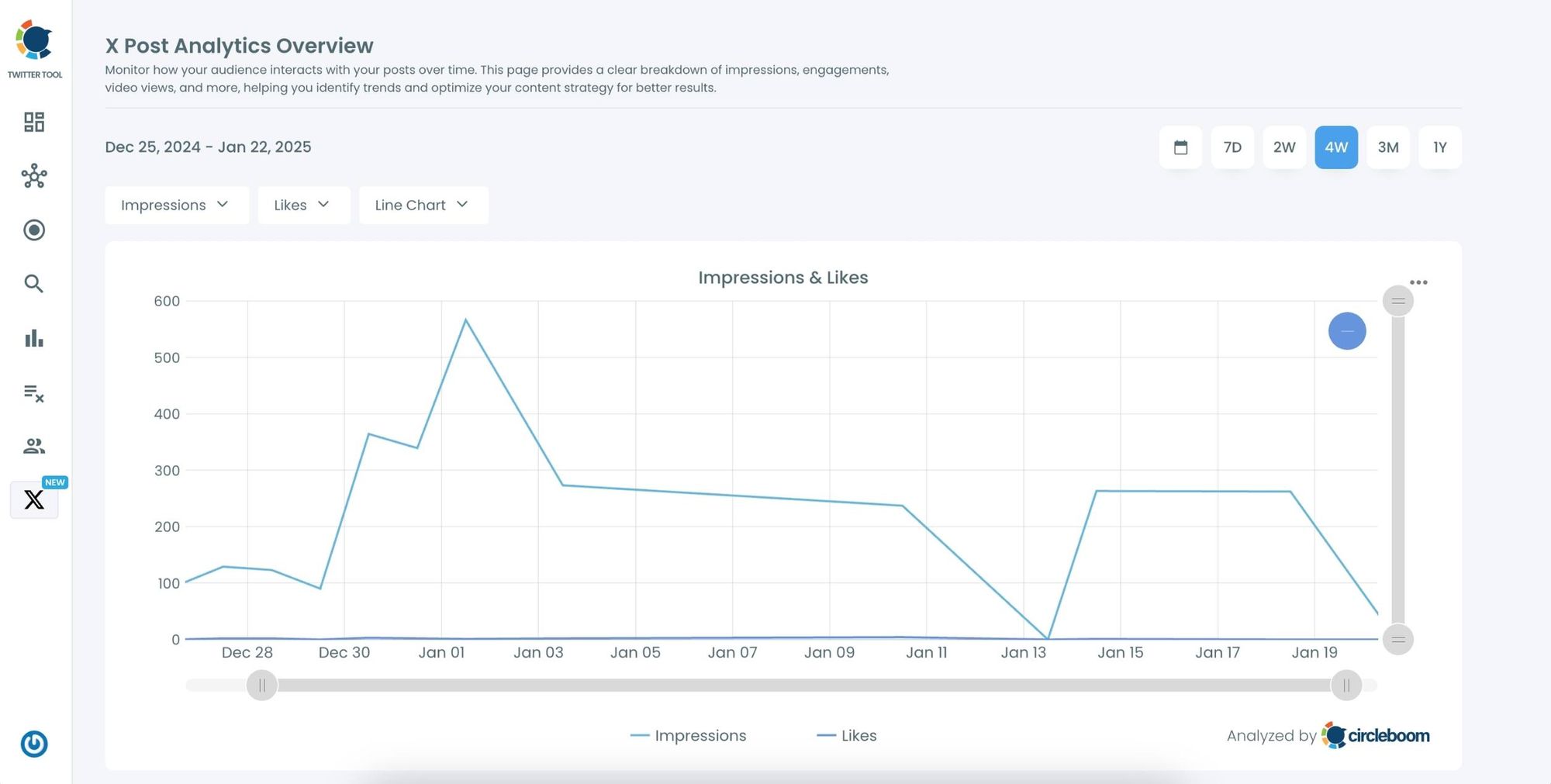
Task: Open the search tool in sidebar
Action: 34,284
